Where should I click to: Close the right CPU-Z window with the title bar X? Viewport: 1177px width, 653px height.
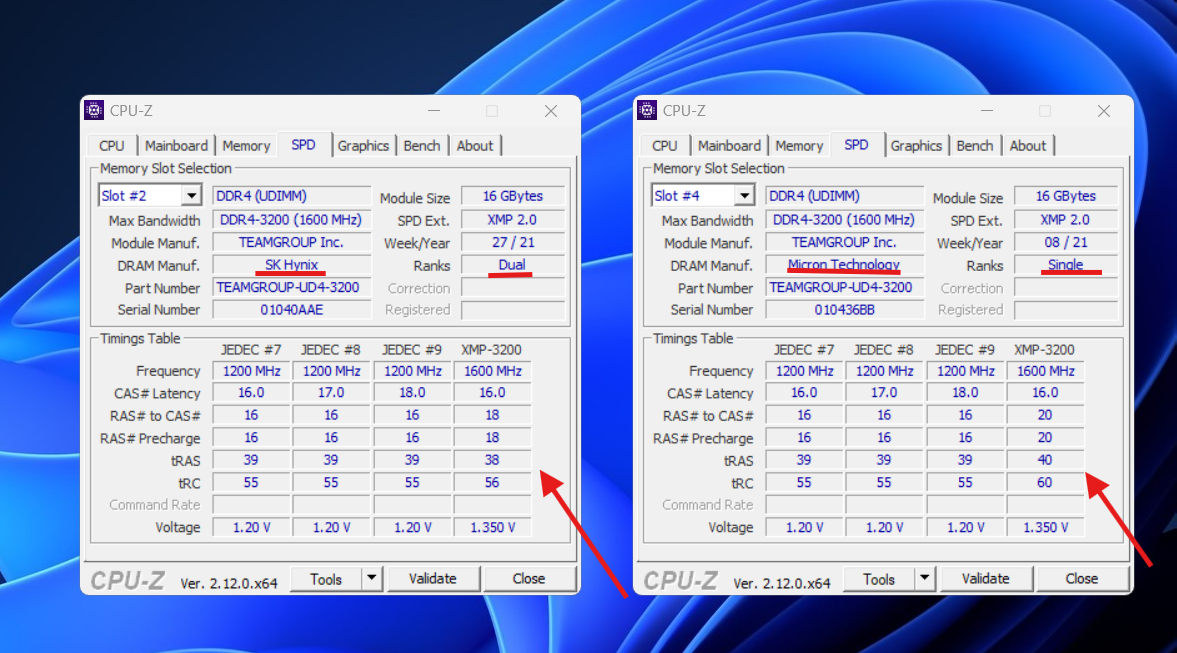tap(1103, 111)
